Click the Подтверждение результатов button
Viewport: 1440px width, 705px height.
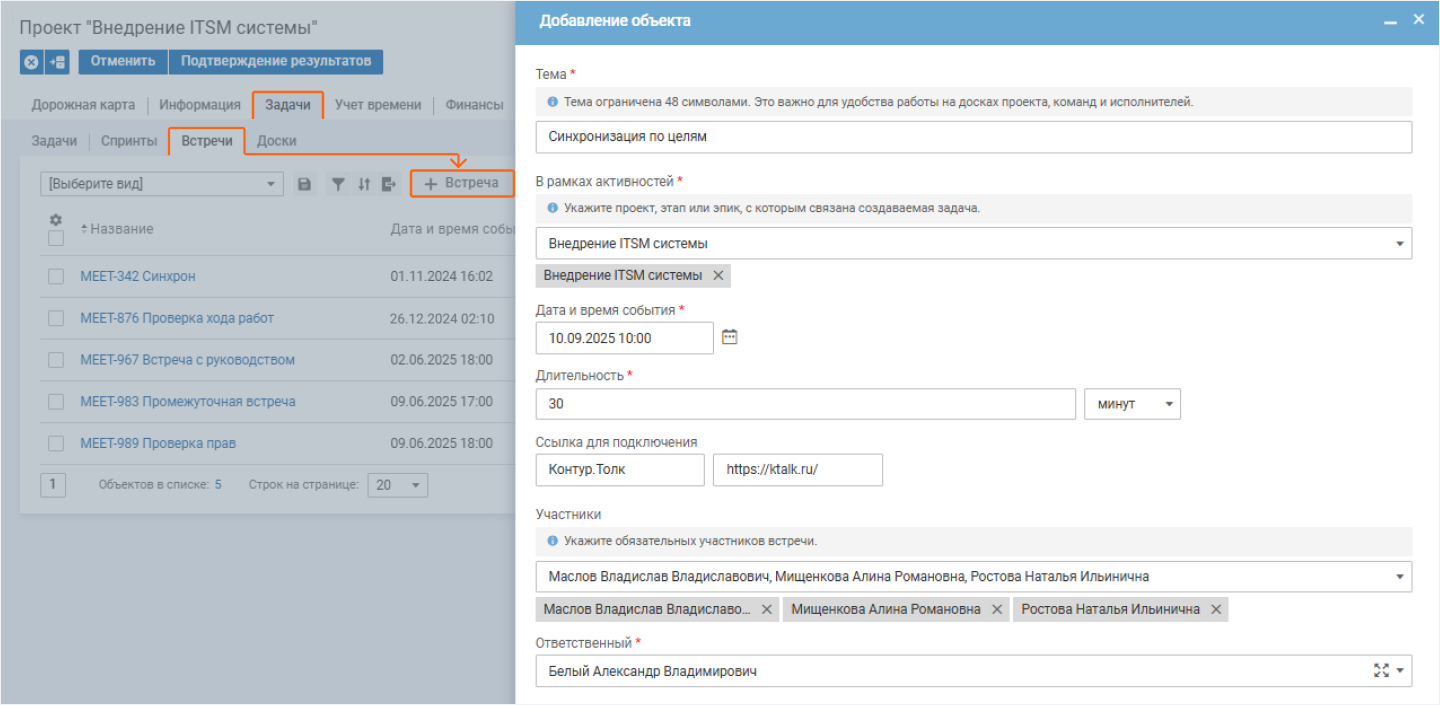tap(275, 61)
